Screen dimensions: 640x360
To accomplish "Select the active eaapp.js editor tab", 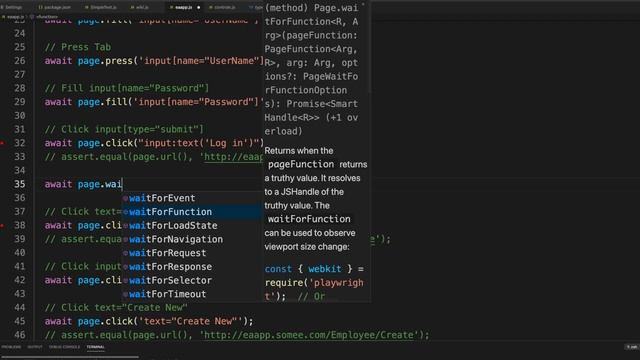I will pyautogui.click(x=184, y=7).
